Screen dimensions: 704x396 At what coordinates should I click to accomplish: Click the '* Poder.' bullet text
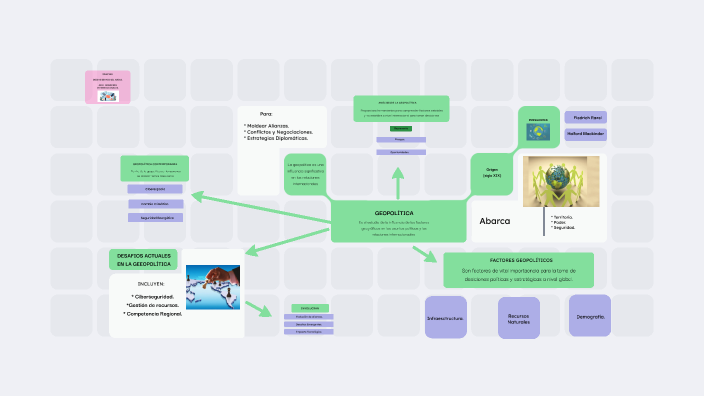click(559, 223)
